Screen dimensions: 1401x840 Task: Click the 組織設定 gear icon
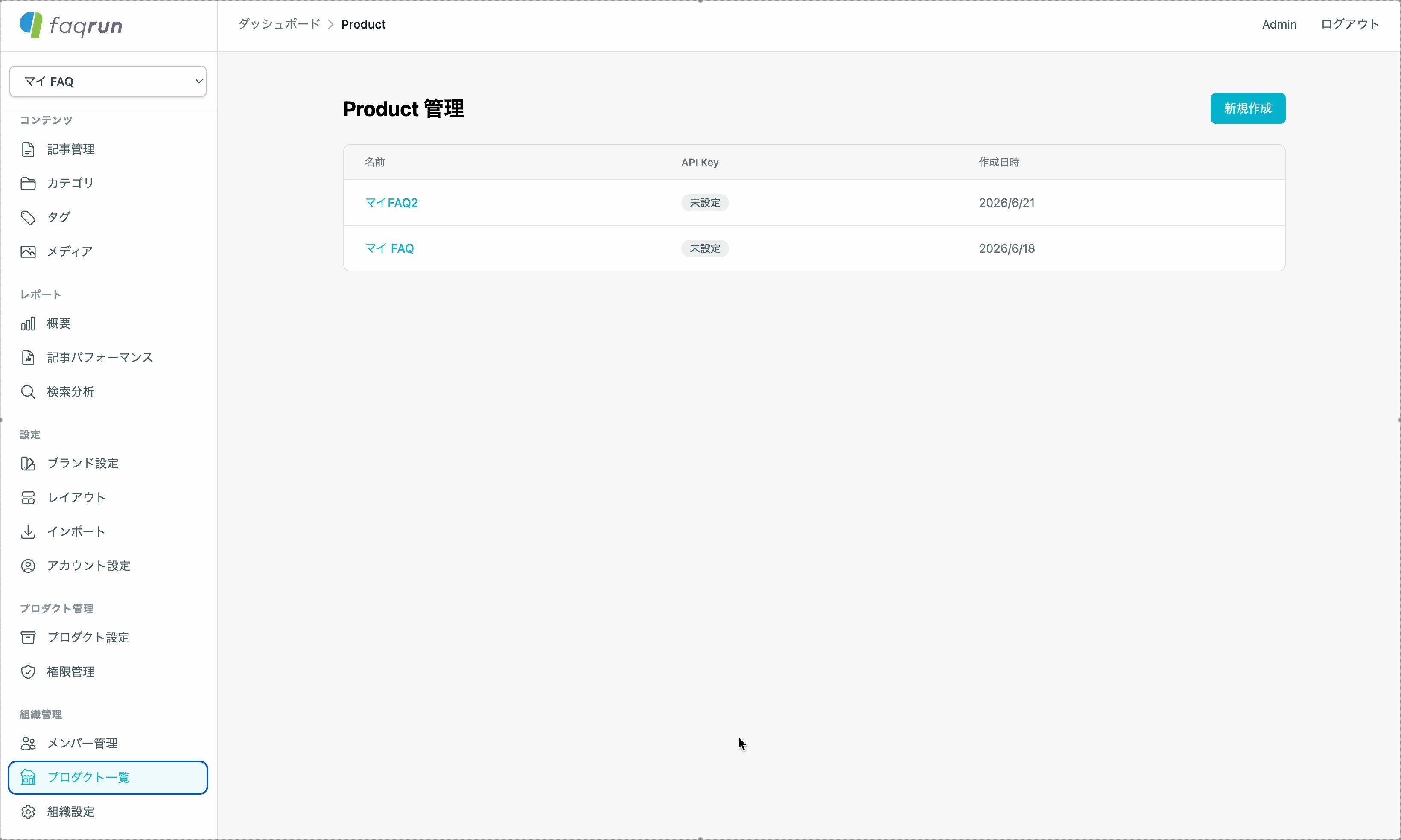[28, 812]
